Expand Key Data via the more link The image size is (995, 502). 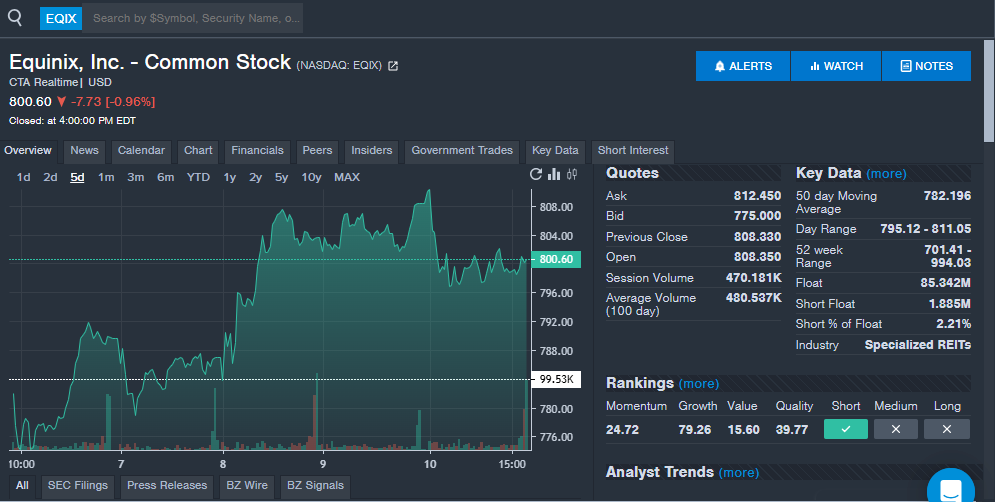pos(886,174)
